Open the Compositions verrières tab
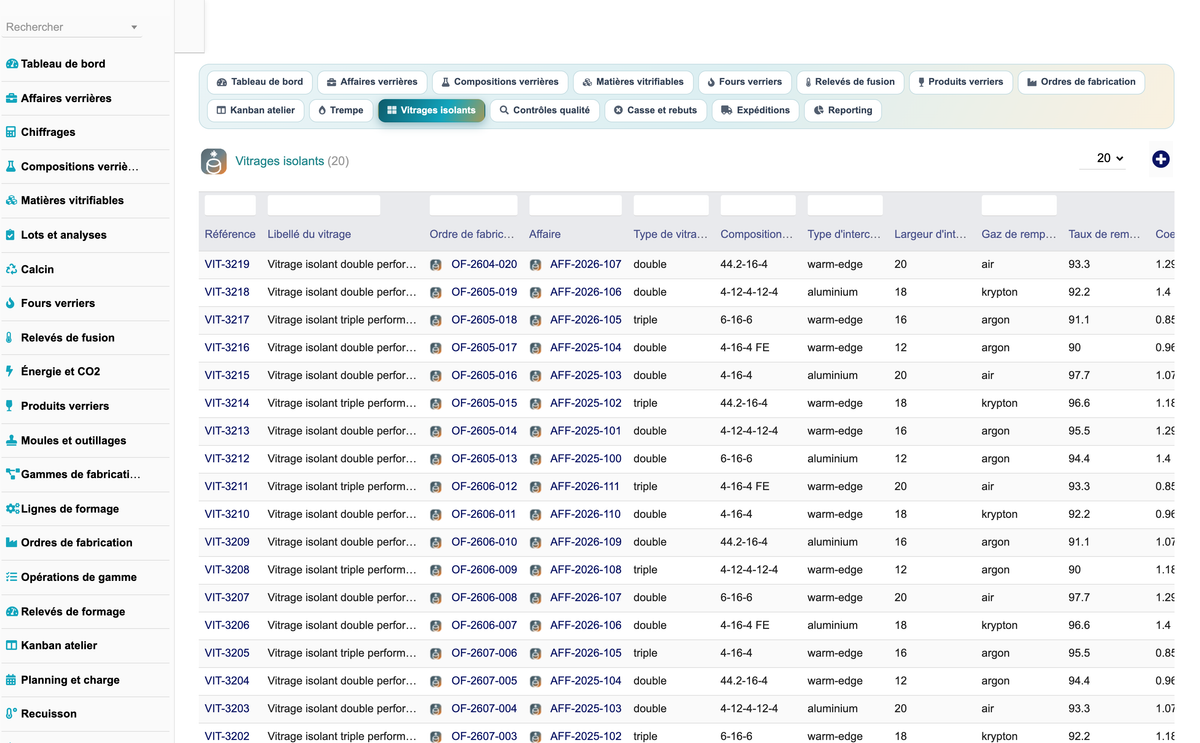 click(500, 82)
